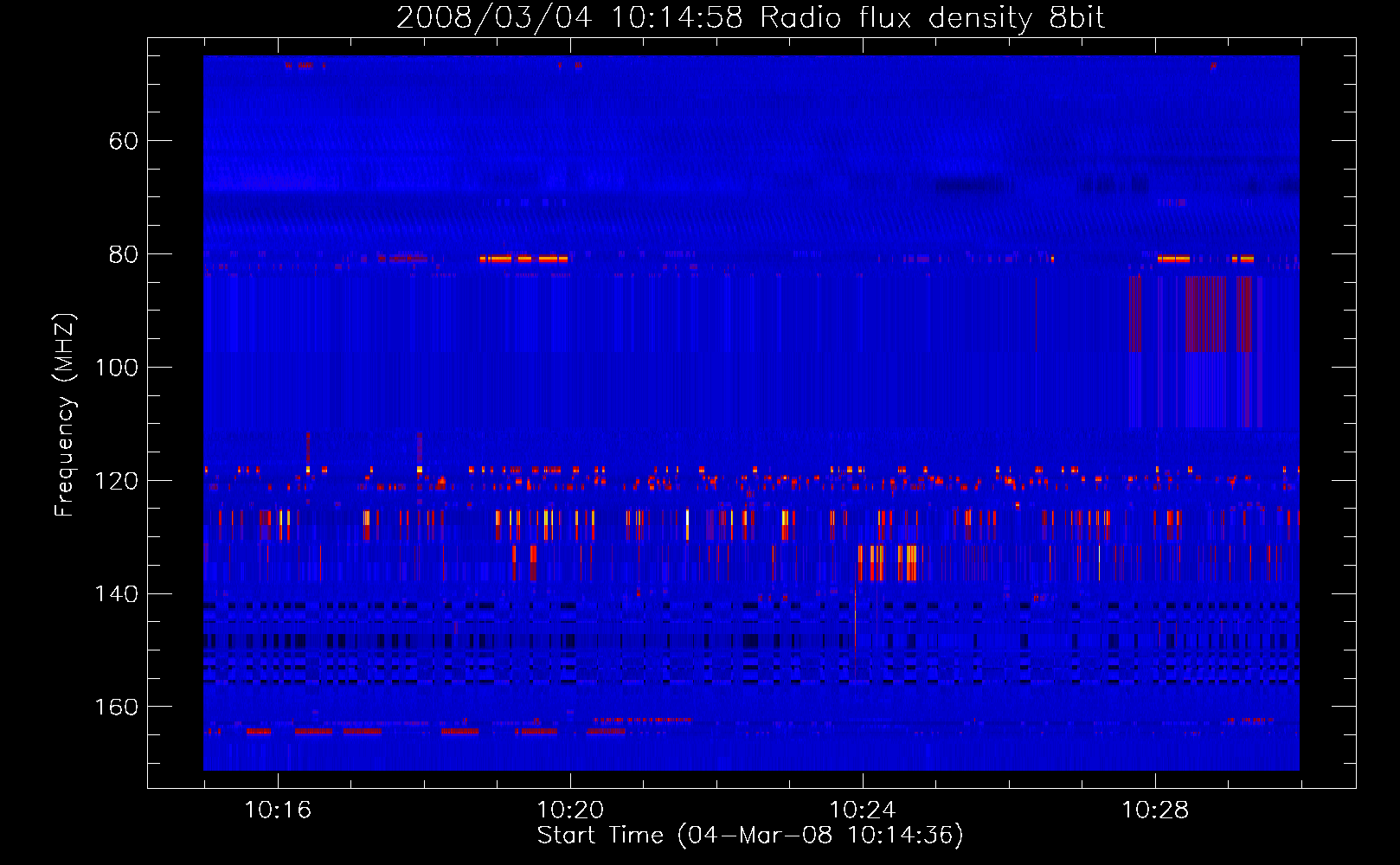
Task: Click the 10:28 time tick label
Action: click(1155, 811)
